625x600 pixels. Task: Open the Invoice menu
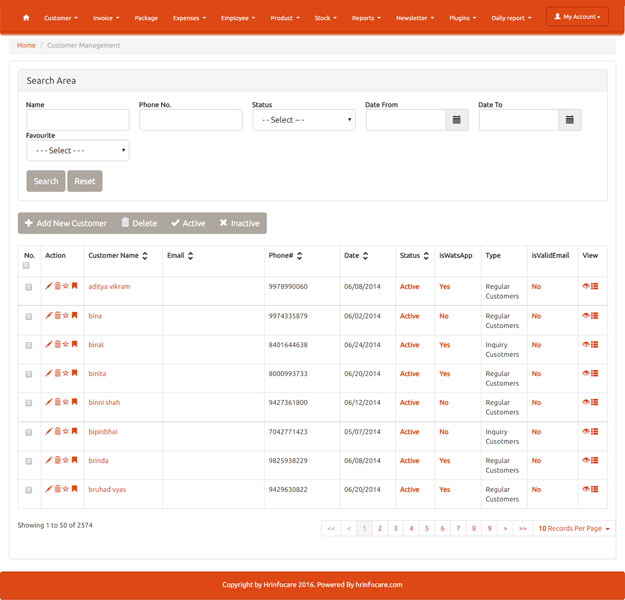(106, 18)
